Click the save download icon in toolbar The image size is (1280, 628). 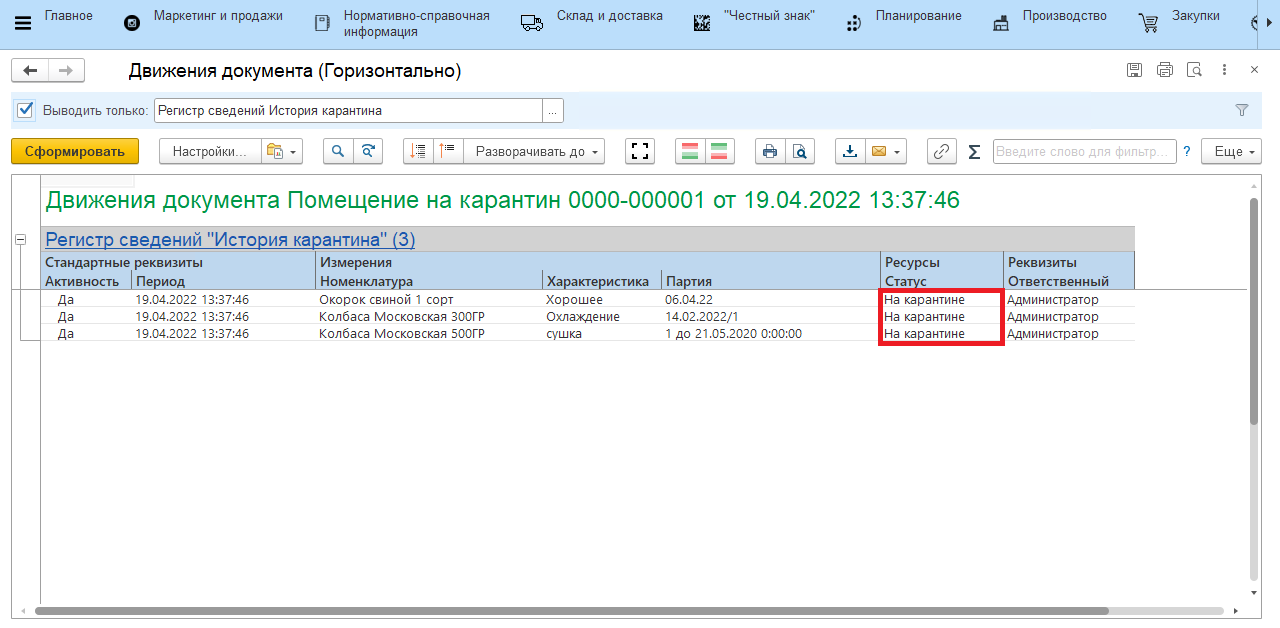coord(850,151)
